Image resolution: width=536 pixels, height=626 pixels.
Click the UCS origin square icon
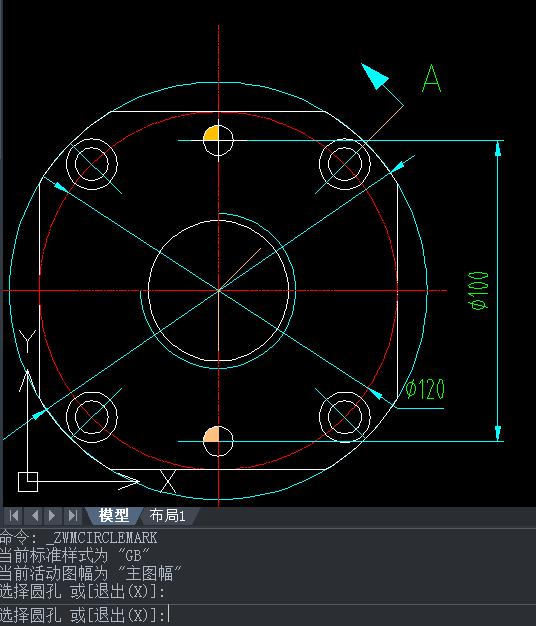28,482
